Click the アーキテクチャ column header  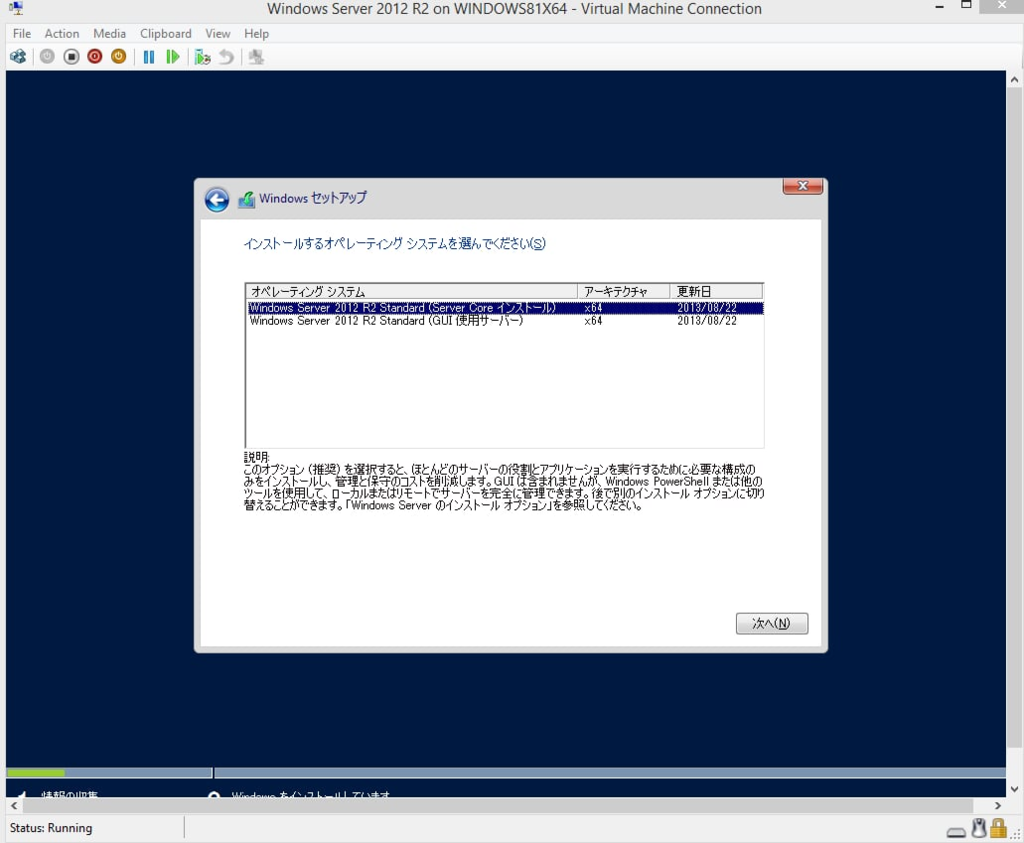(x=624, y=291)
